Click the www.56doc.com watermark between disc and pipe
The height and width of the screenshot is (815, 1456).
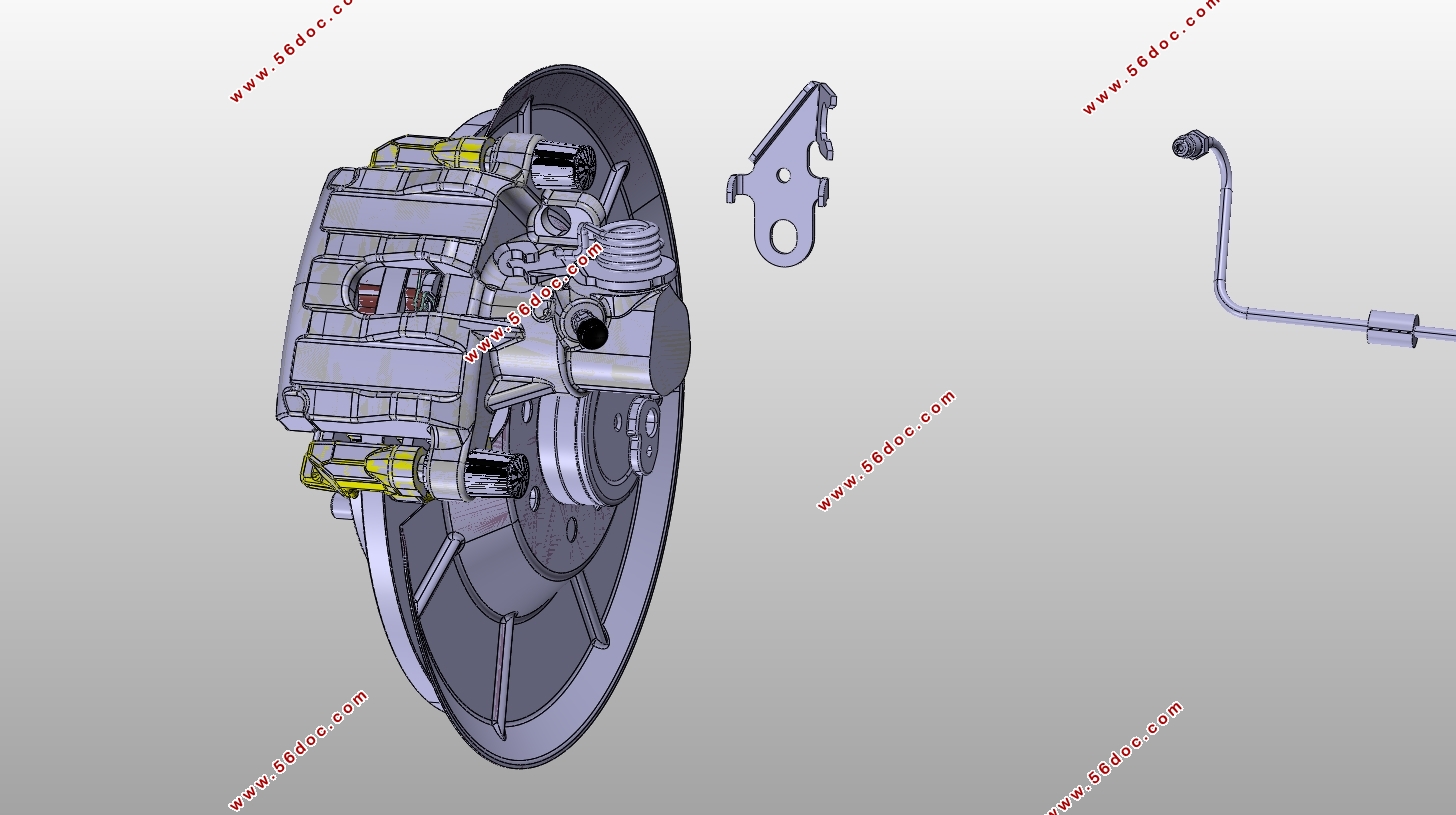(x=886, y=450)
